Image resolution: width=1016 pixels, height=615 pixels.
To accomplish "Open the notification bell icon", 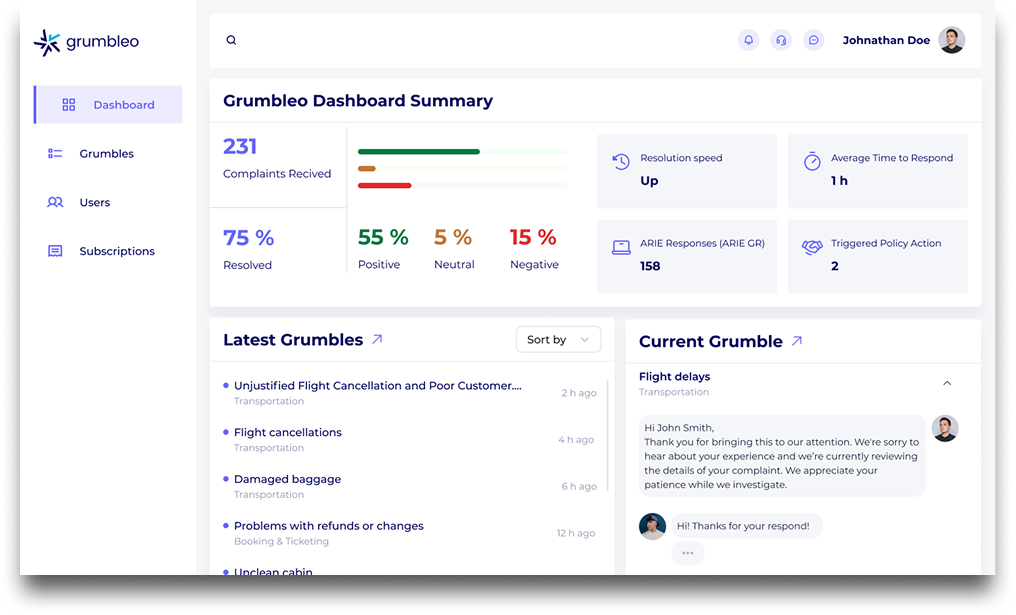I will point(748,40).
